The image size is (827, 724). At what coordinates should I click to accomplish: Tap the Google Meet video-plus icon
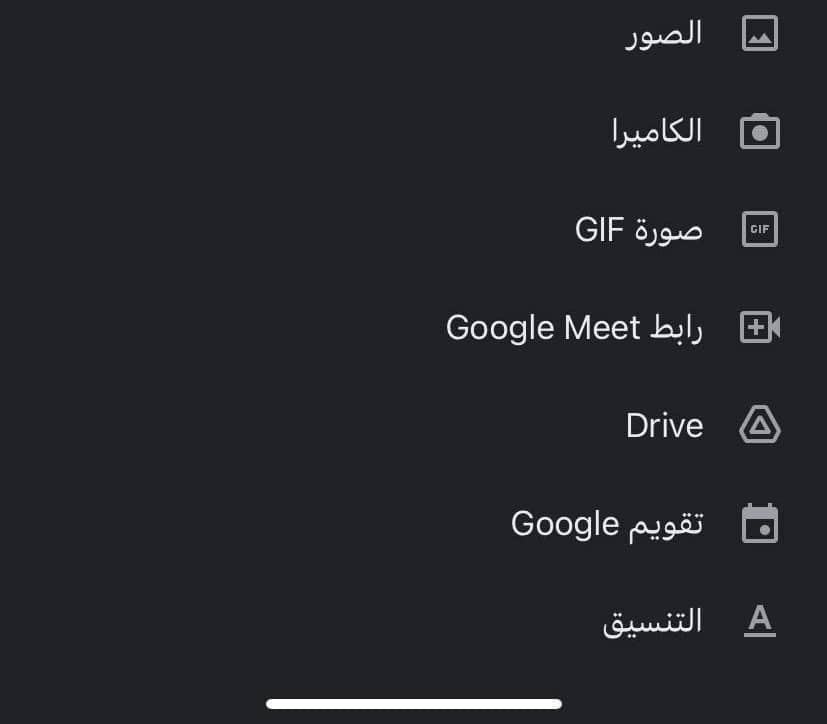[759, 327]
